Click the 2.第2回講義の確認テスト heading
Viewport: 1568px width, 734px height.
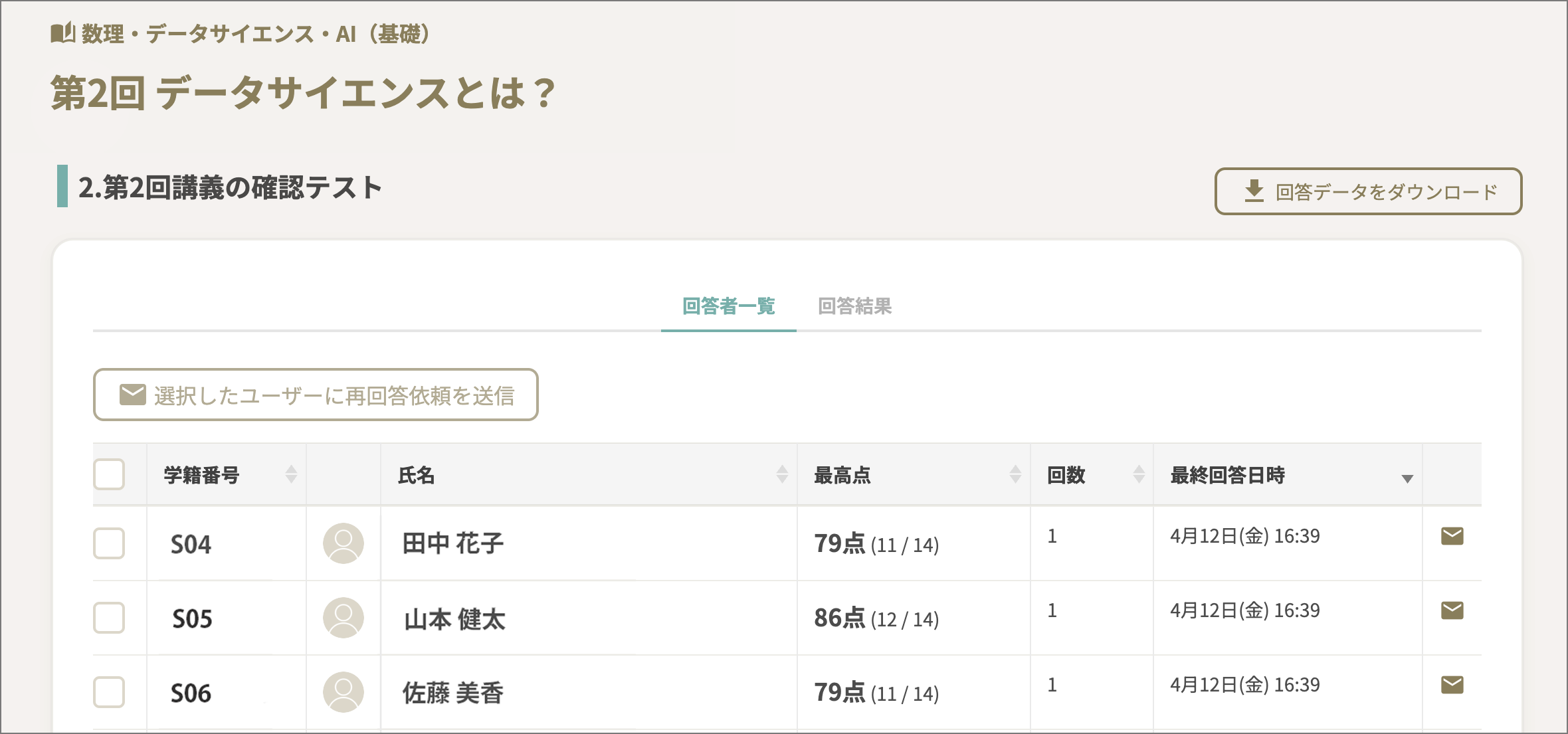pos(230,187)
